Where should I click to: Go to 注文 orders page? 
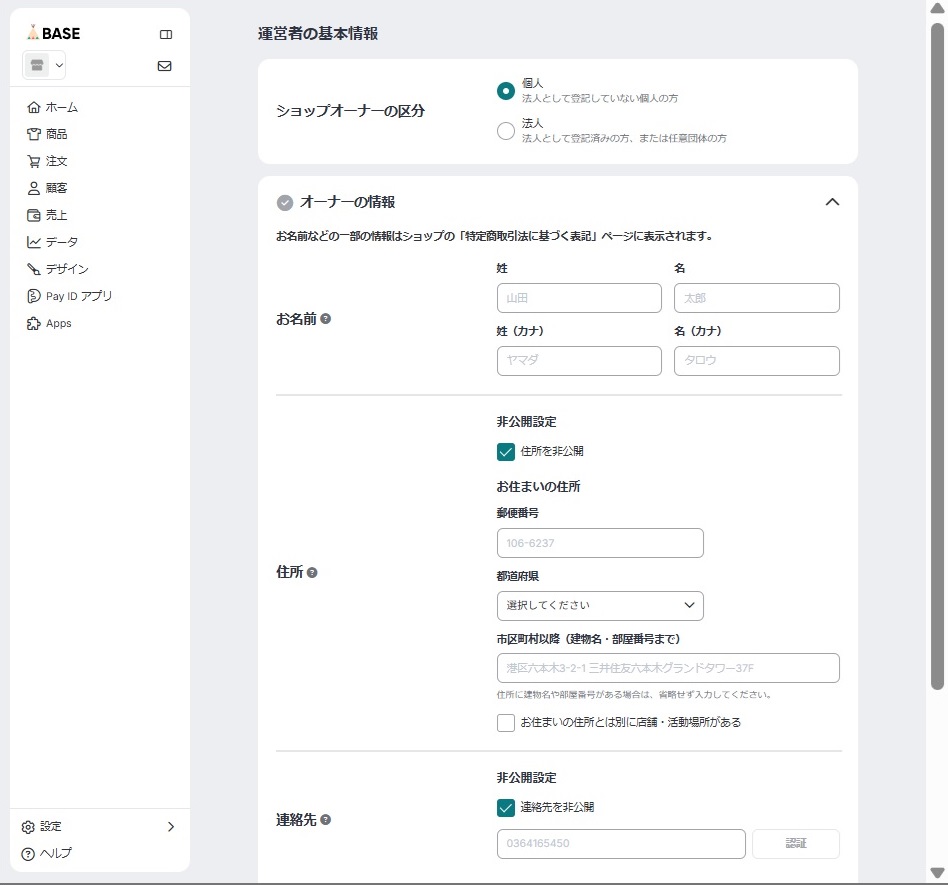click(56, 161)
